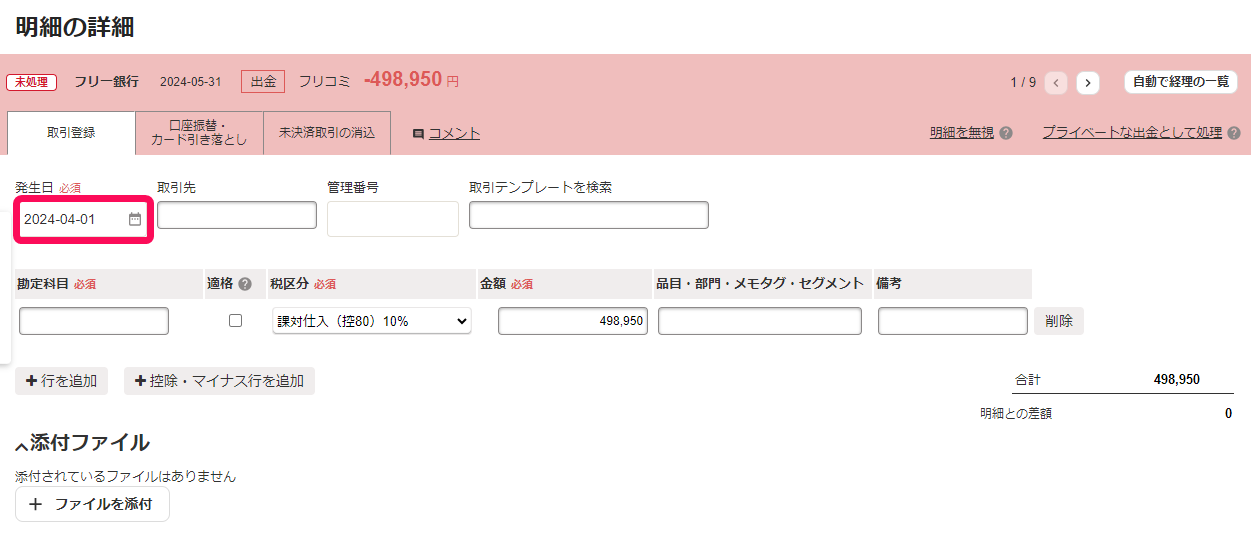The height and width of the screenshot is (556, 1251).
Task: Click help icon next to 明細を無視
Action: [1006, 133]
